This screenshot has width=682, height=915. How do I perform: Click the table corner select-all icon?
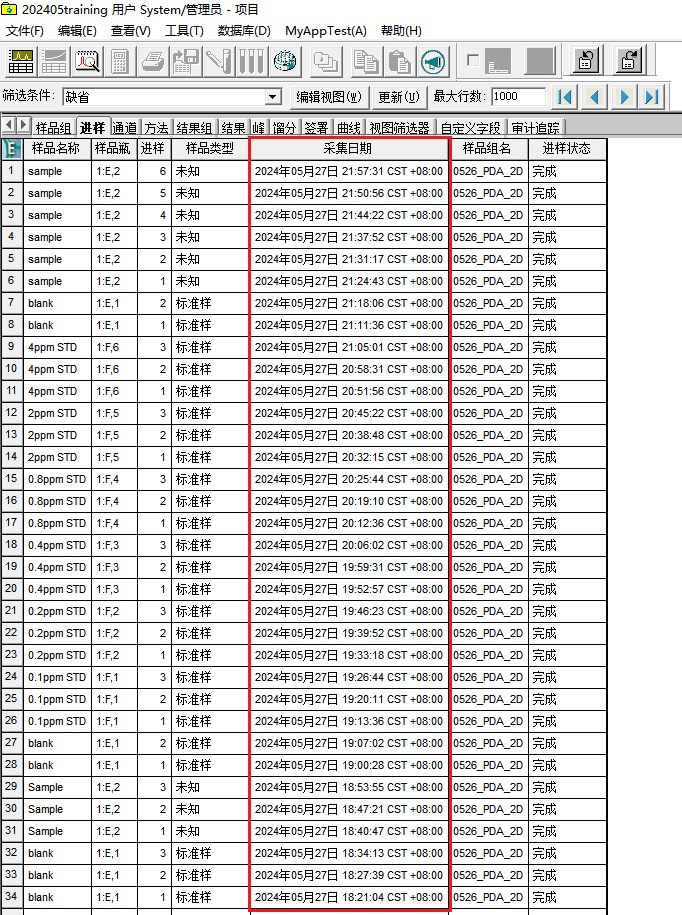[x=12, y=149]
